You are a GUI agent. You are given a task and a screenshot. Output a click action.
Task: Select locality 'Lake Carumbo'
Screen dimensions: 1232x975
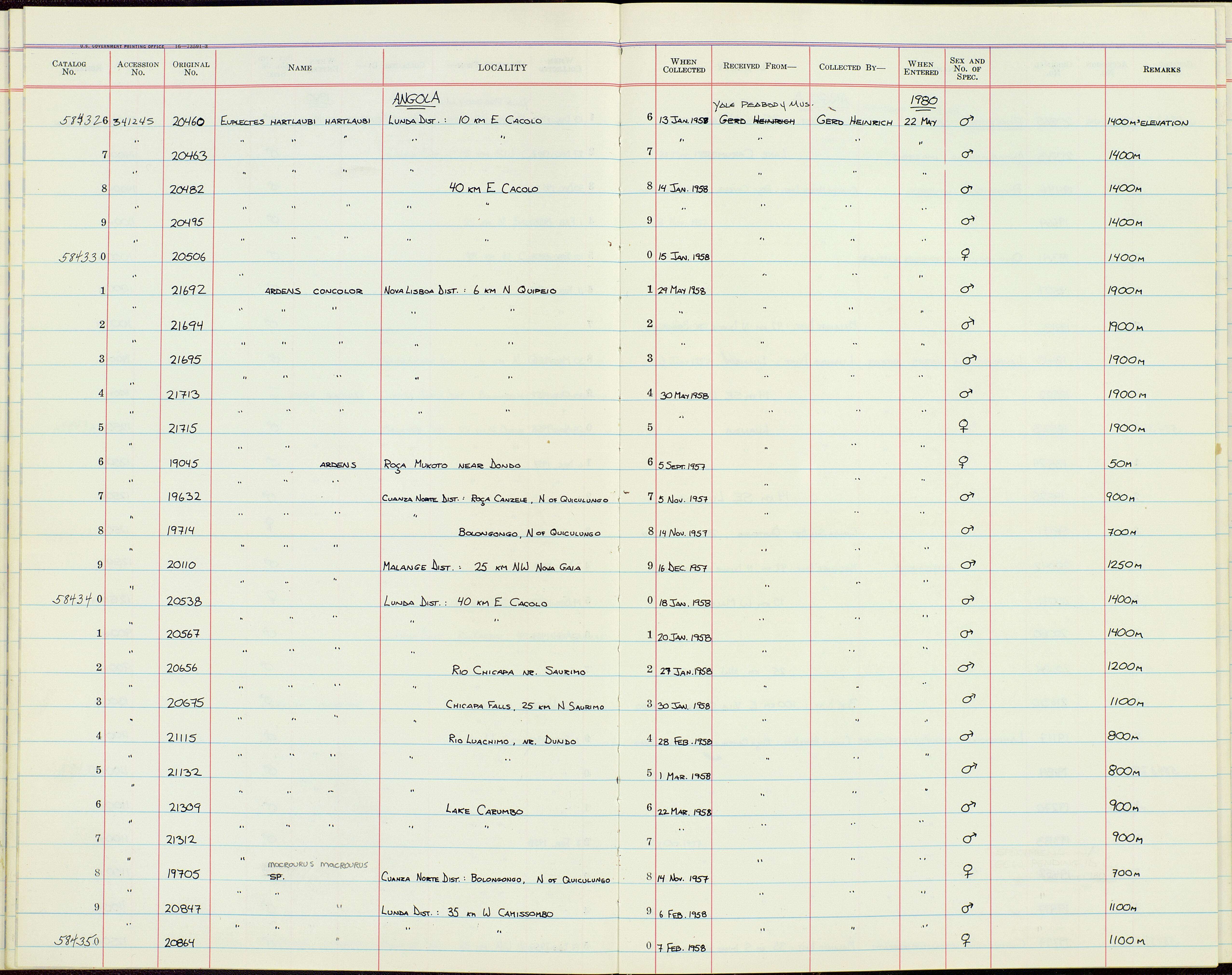(484, 810)
